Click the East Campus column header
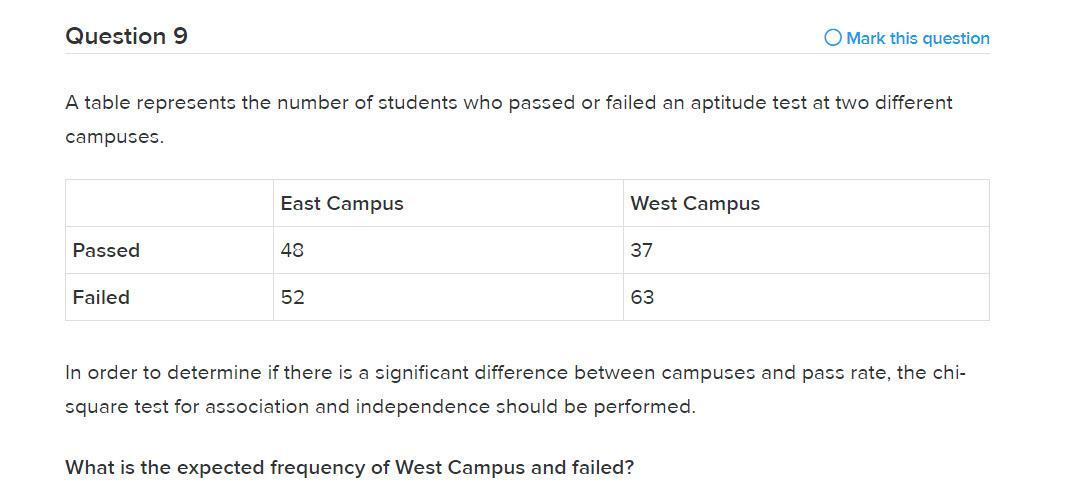Screen dimensions: 1071x491 coord(342,203)
